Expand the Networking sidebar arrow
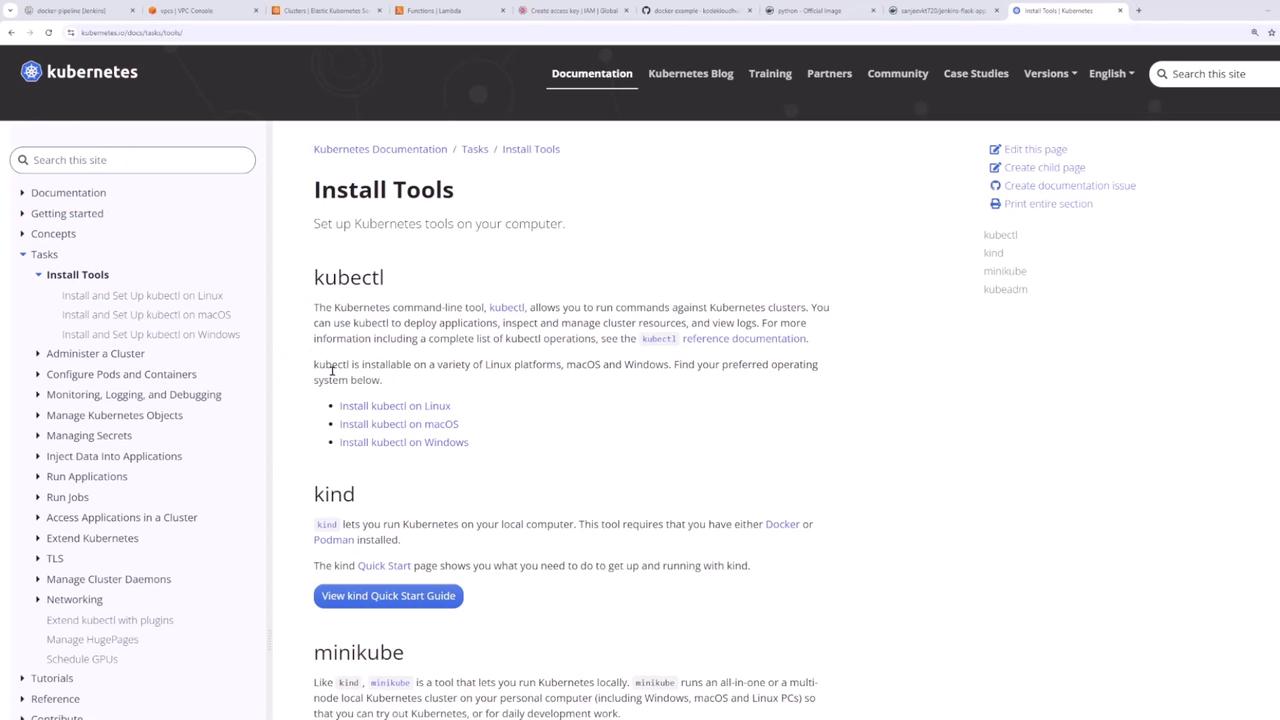This screenshot has height=720, width=1280. click(38, 599)
